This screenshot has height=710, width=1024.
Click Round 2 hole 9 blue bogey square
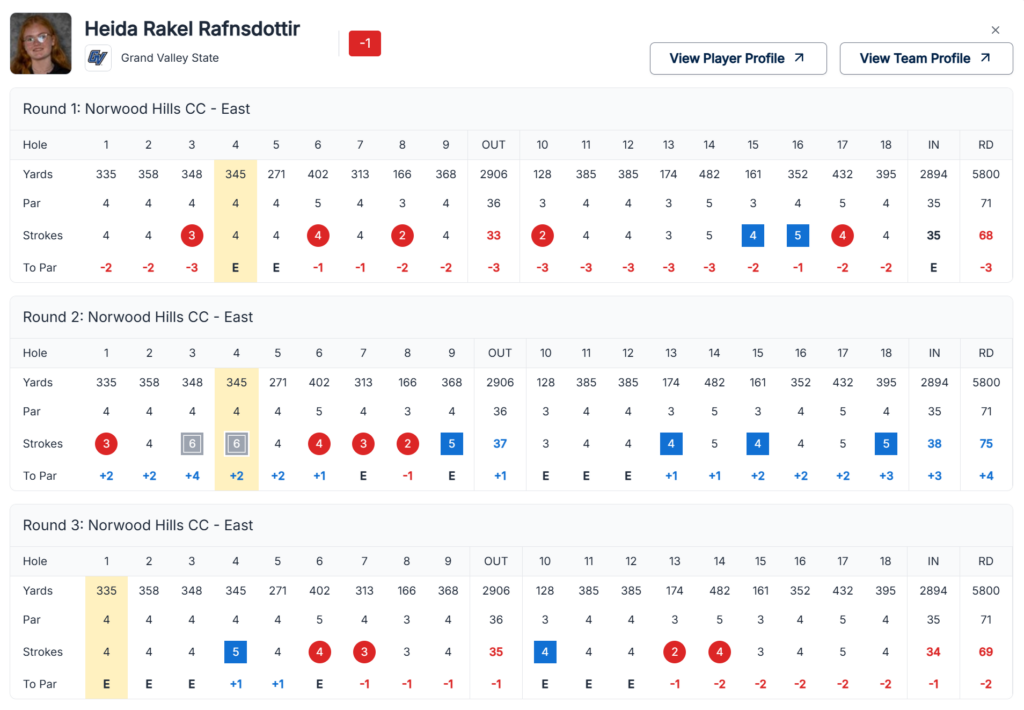click(x=452, y=444)
